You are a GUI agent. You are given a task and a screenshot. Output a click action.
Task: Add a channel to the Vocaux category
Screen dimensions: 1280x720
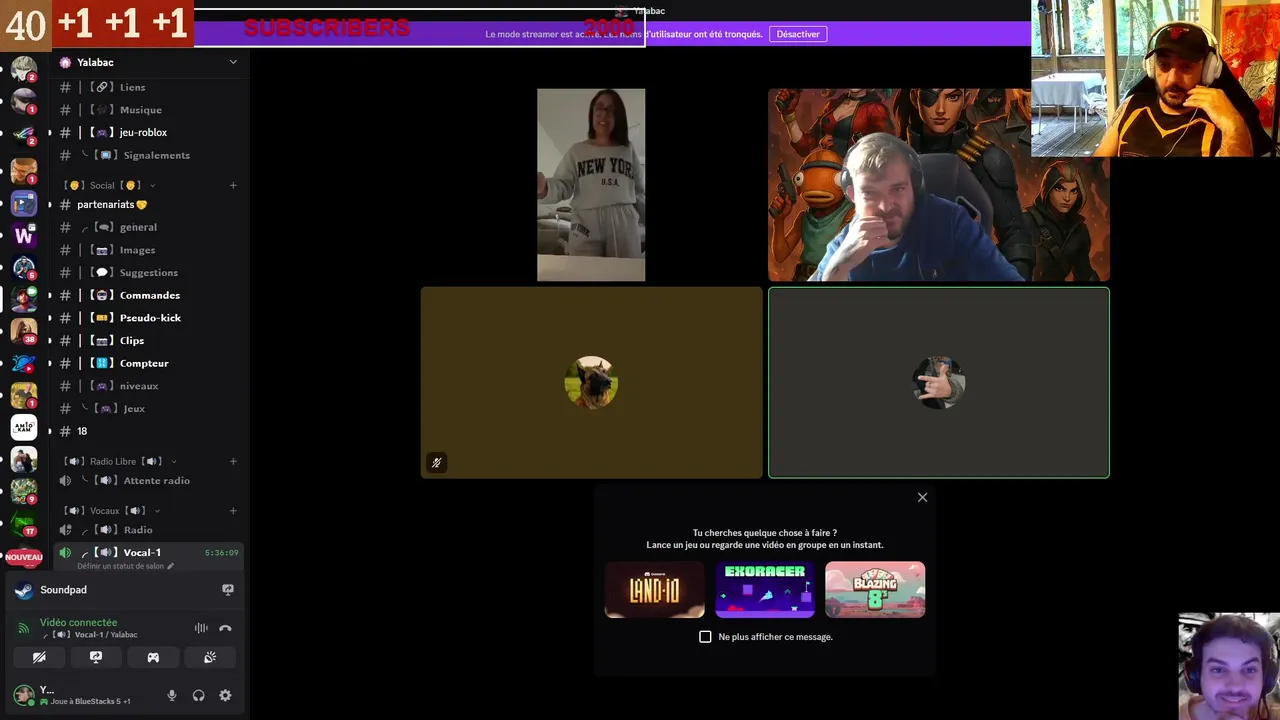pos(233,510)
